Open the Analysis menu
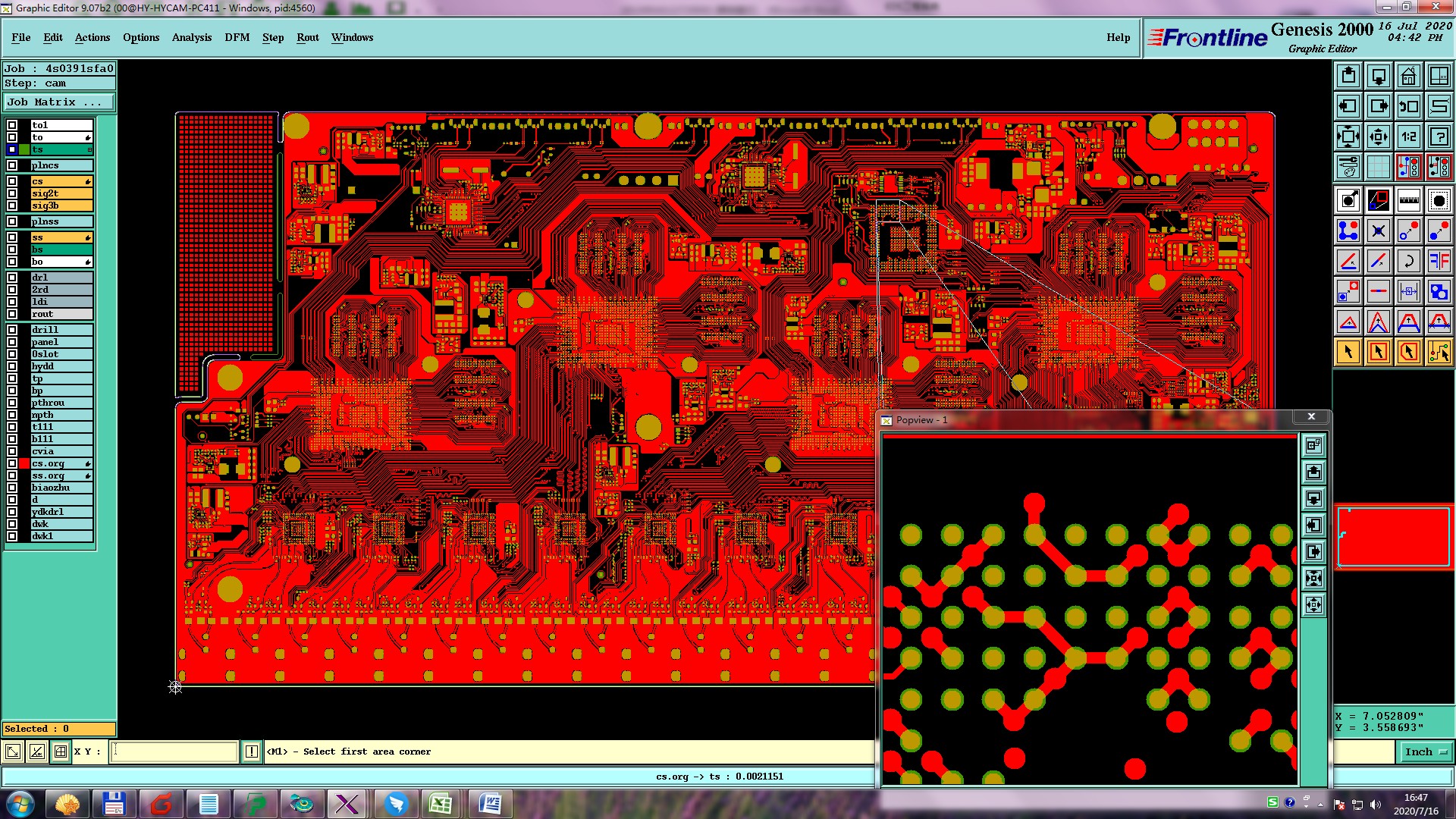 [x=191, y=37]
